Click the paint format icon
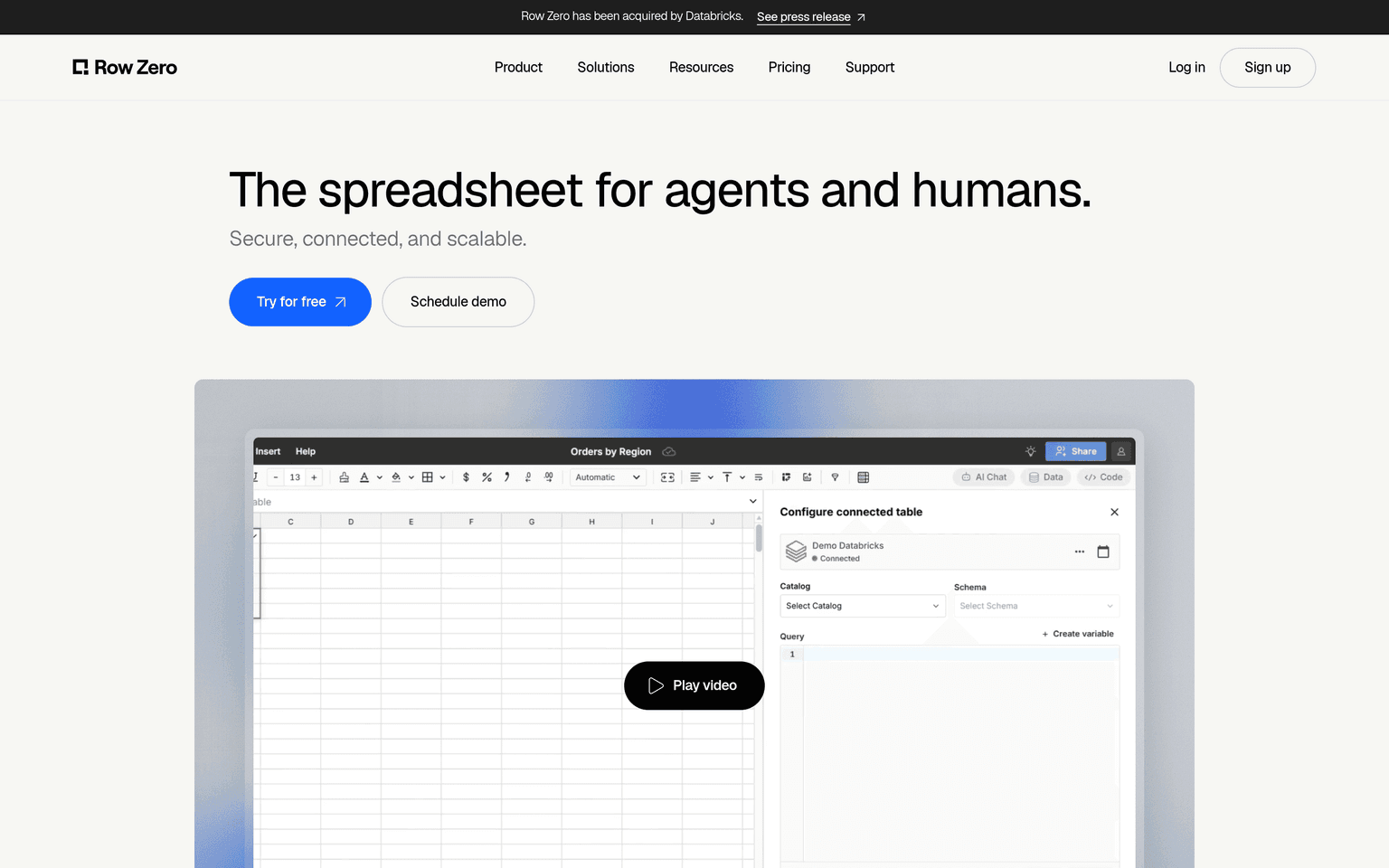 click(x=344, y=477)
